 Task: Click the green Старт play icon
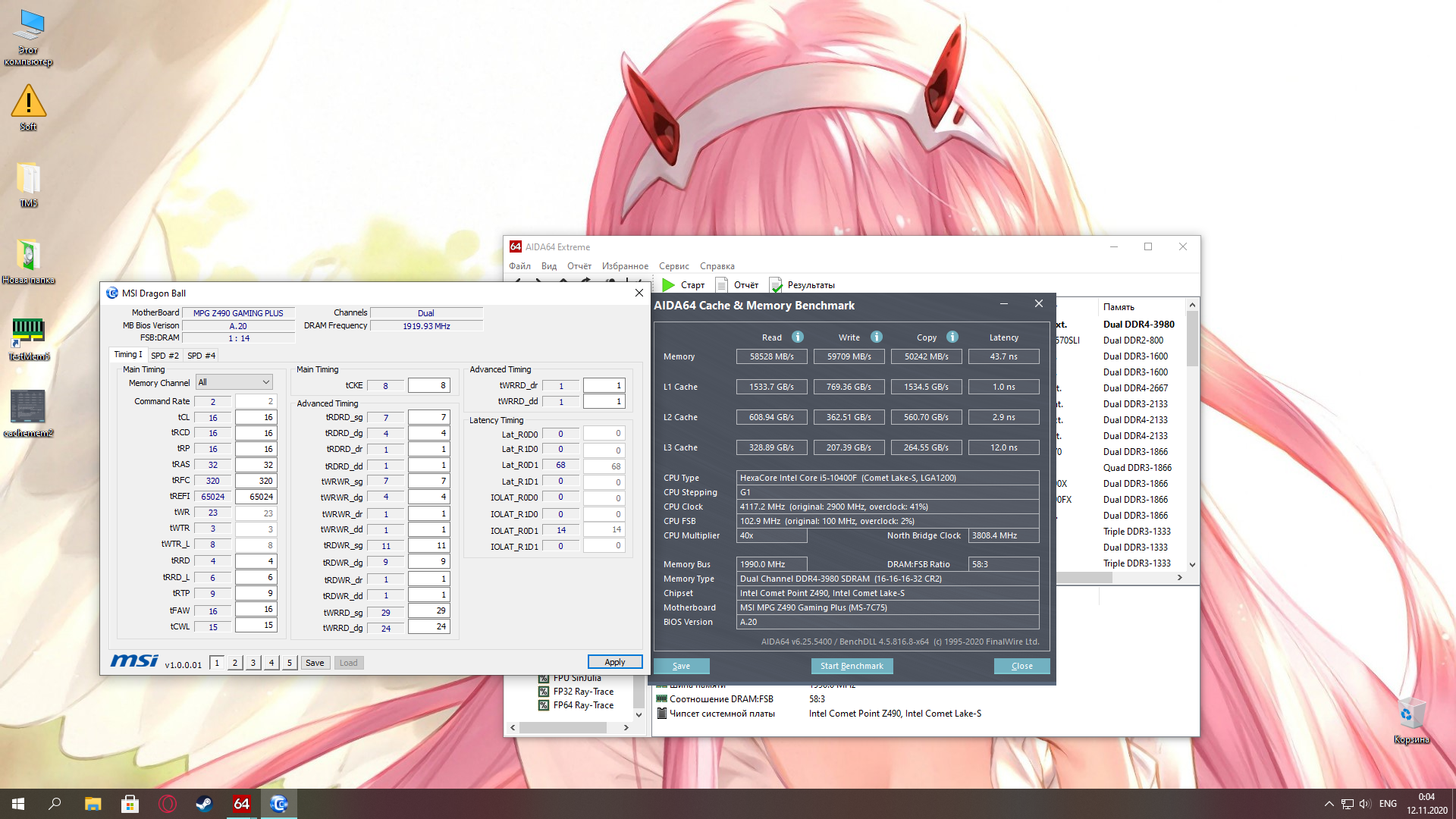[x=668, y=285]
